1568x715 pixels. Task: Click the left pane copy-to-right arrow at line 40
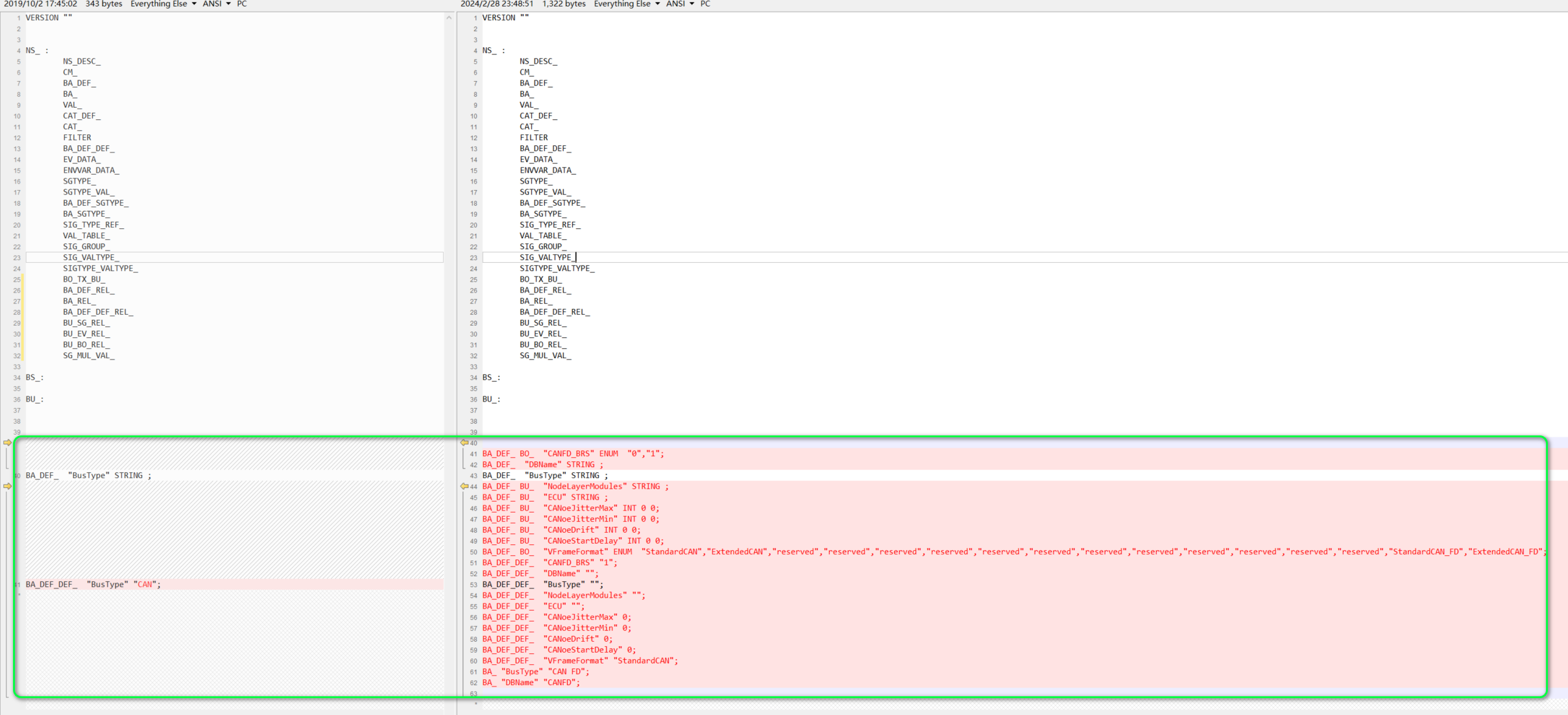pos(7,442)
